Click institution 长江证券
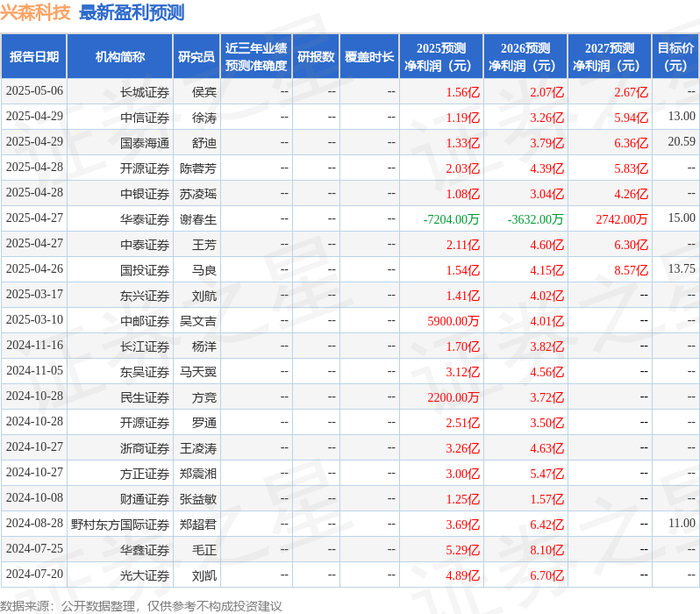This screenshot has height=614, width=700. pos(145,347)
